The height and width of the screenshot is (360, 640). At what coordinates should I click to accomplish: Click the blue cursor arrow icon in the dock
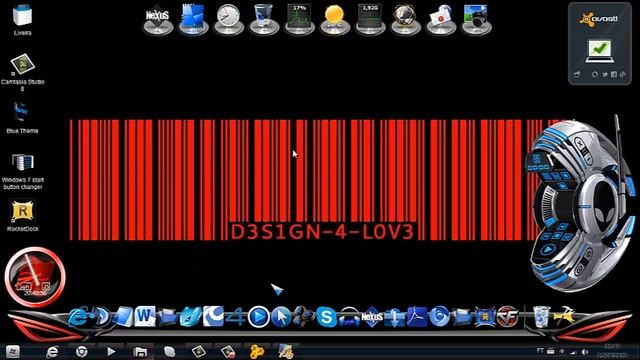281,317
